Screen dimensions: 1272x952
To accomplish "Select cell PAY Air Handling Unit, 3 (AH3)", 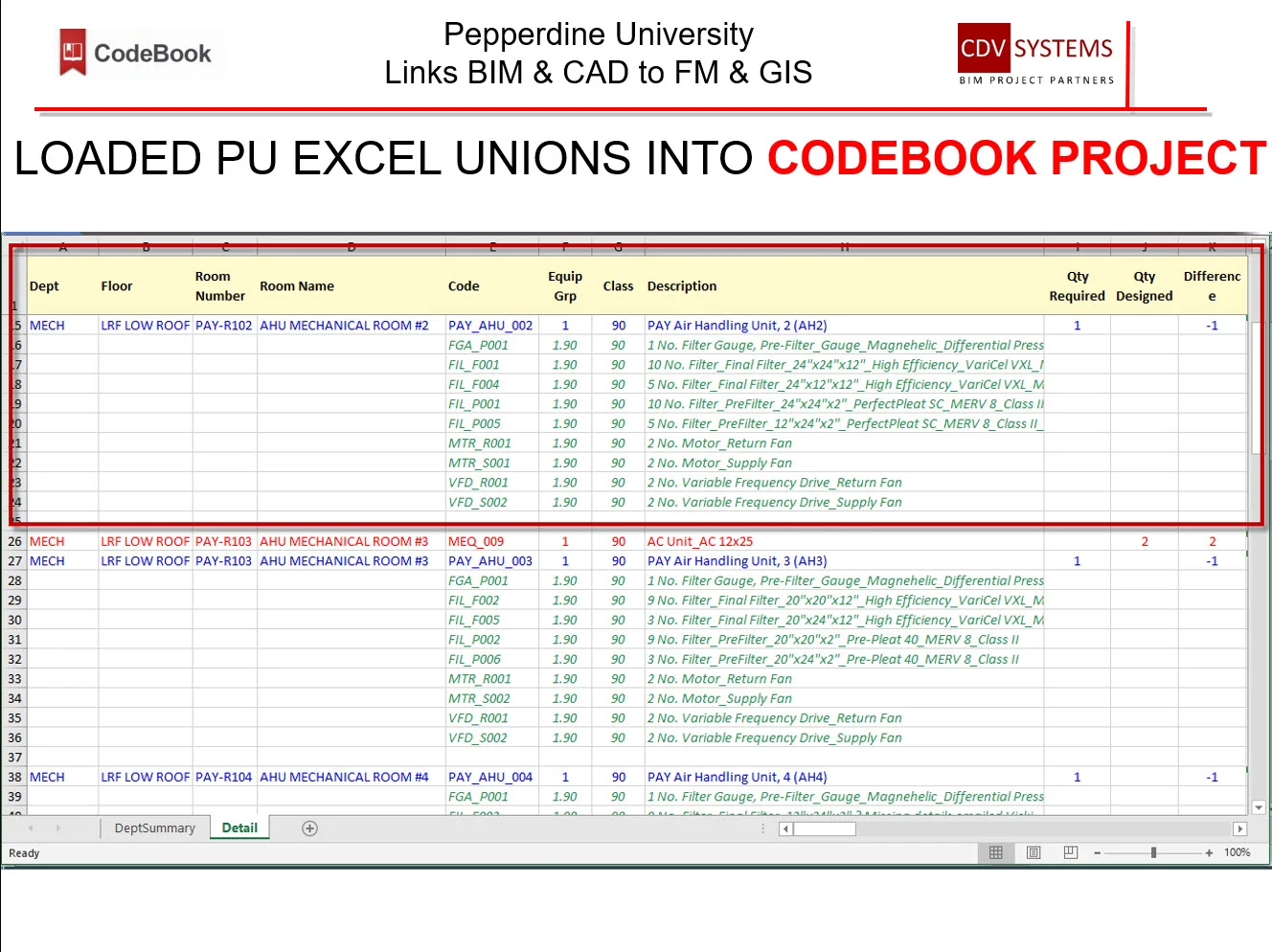I will click(x=845, y=561).
